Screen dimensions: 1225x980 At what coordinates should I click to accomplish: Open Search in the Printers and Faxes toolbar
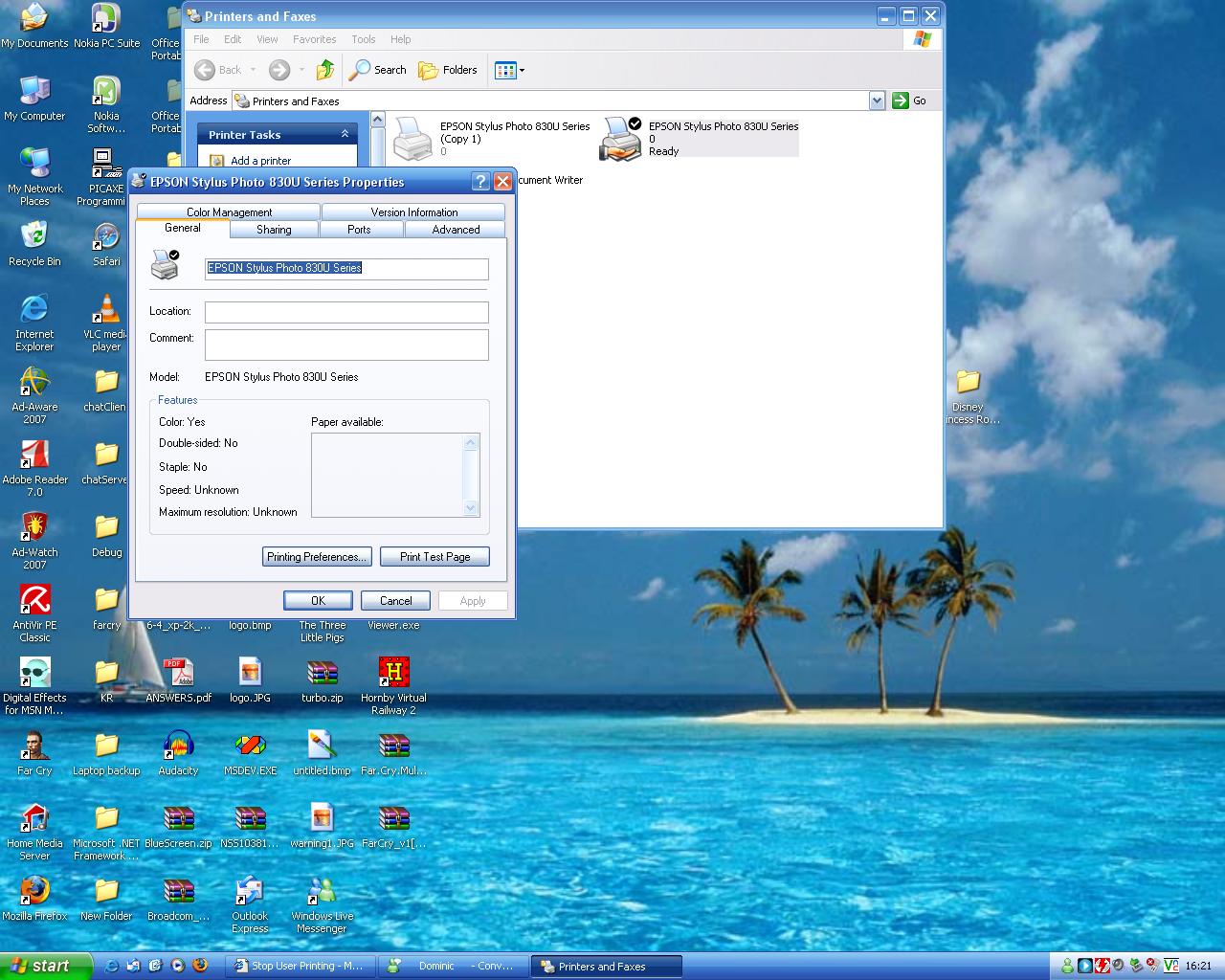[378, 70]
